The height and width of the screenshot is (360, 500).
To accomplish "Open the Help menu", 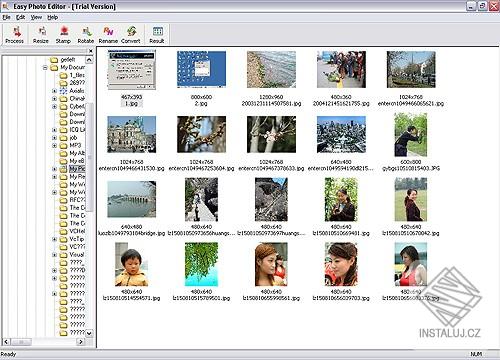I will (53, 17).
